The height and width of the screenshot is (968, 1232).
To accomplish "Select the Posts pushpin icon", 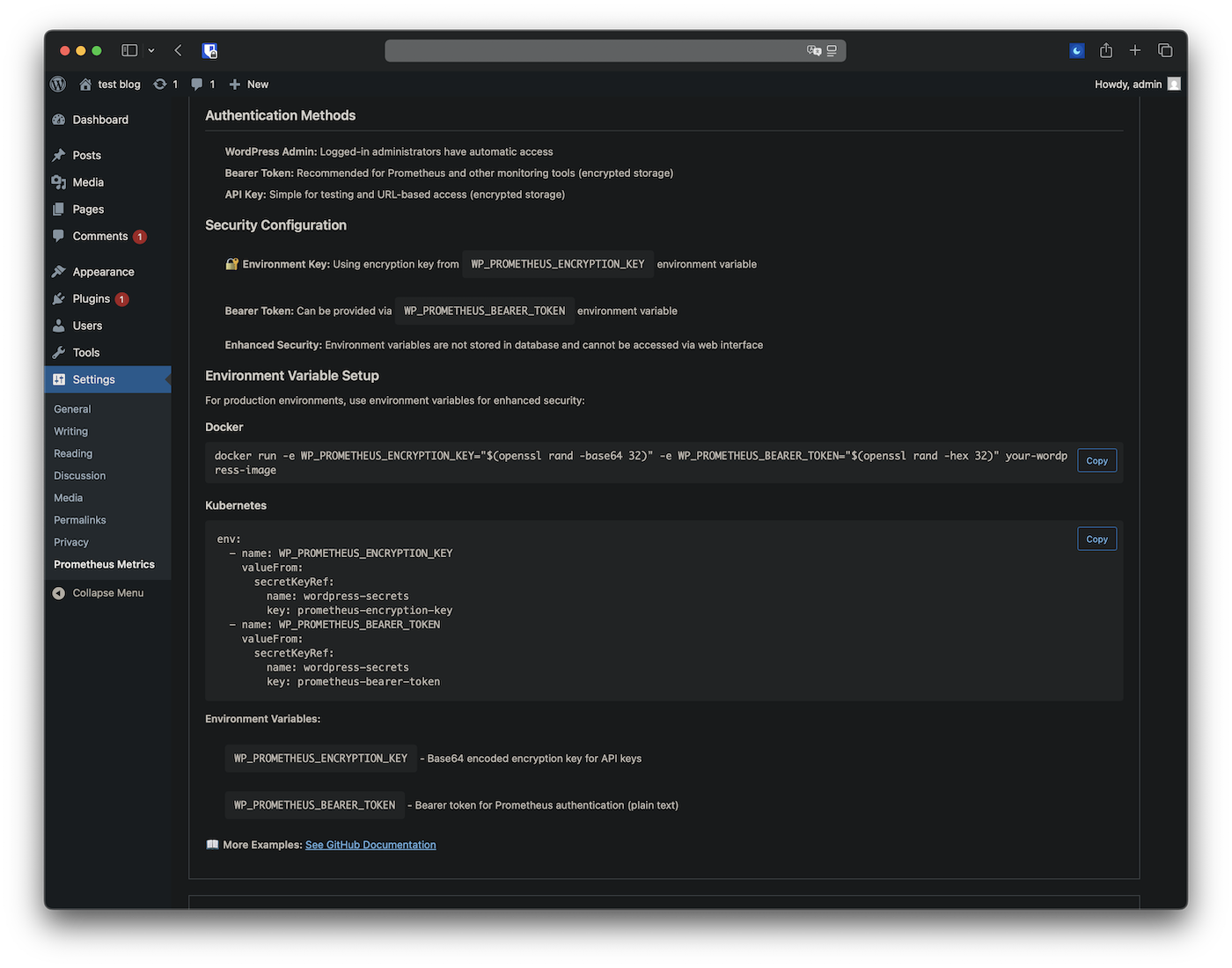I will point(58,155).
